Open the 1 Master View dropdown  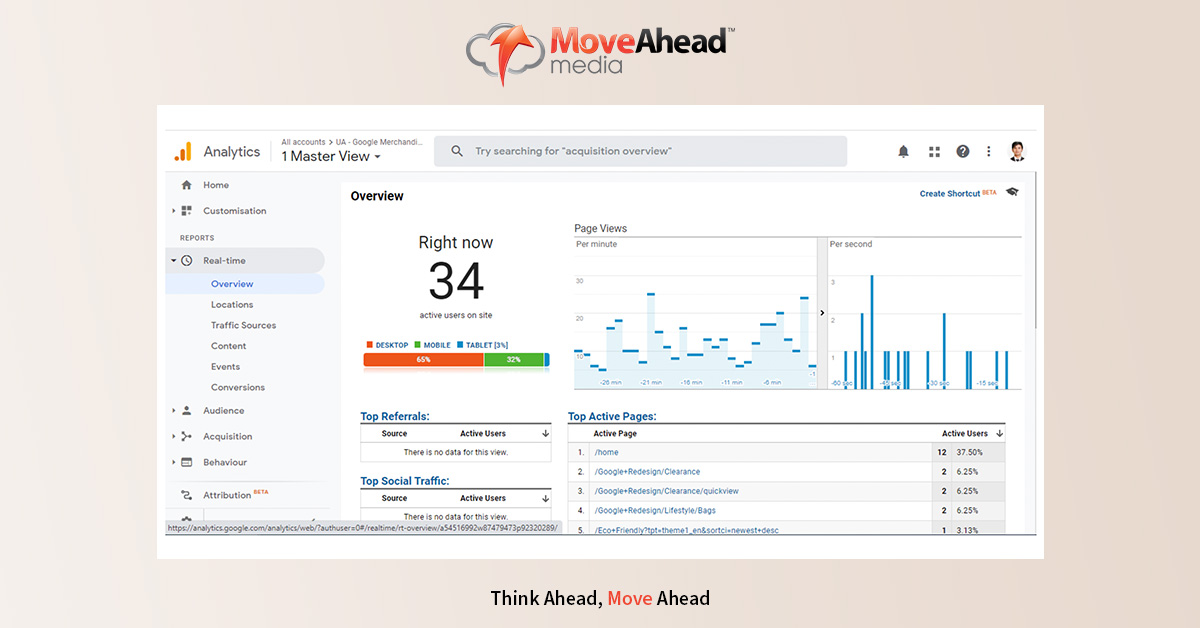[x=331, y=156]
